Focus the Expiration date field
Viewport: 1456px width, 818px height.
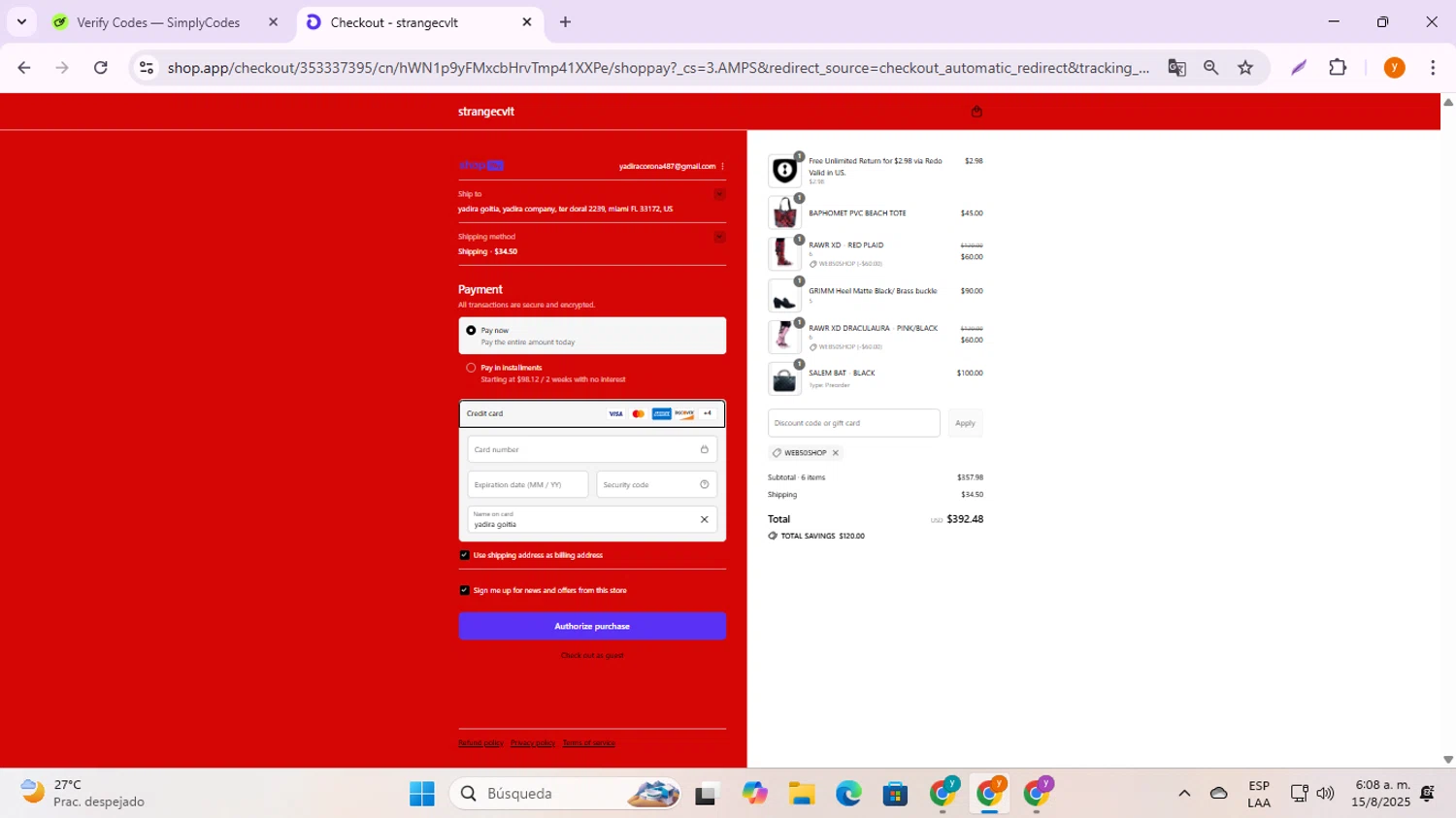(x=527, y=484)
